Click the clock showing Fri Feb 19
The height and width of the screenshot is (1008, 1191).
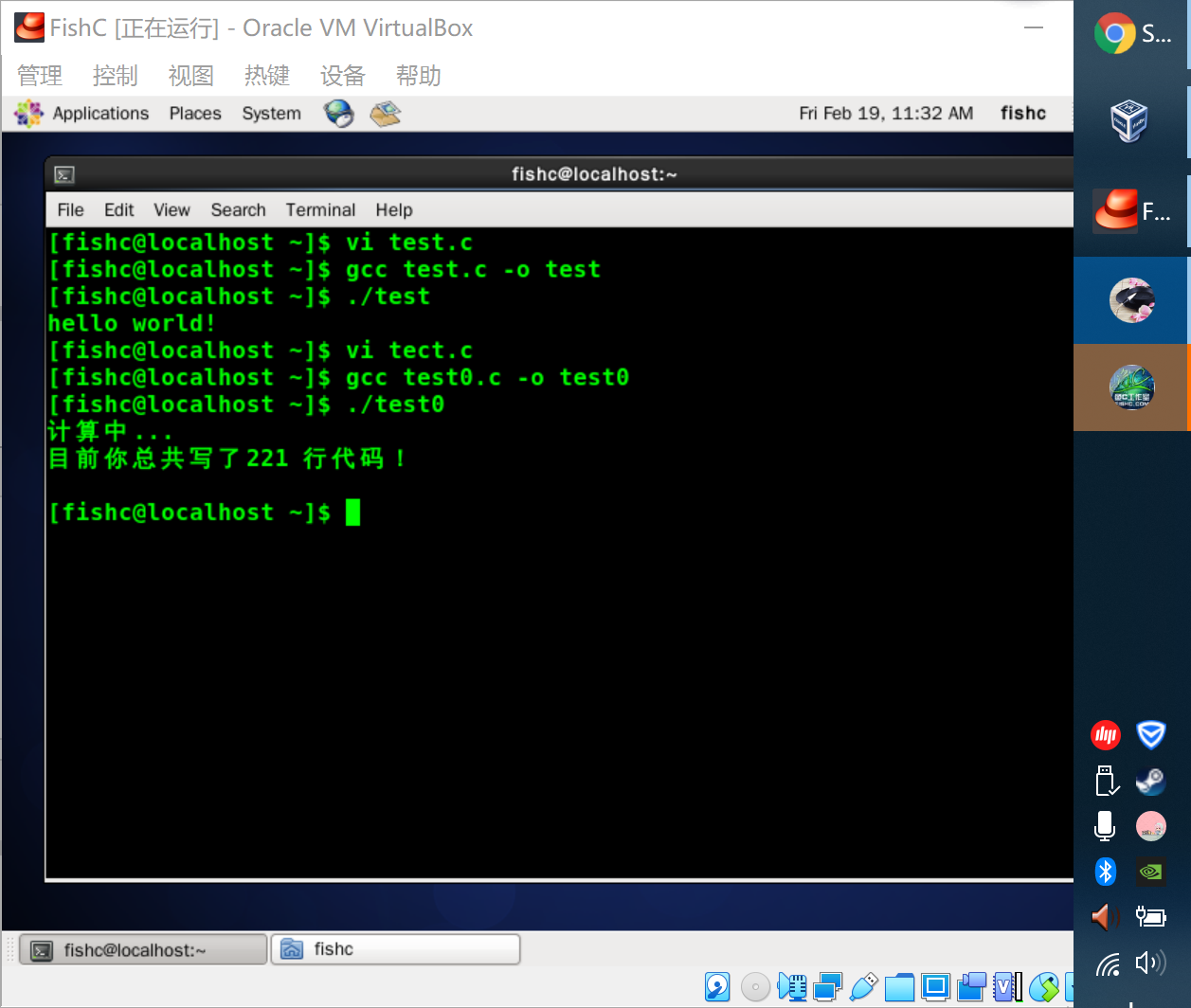coord(885,114)
